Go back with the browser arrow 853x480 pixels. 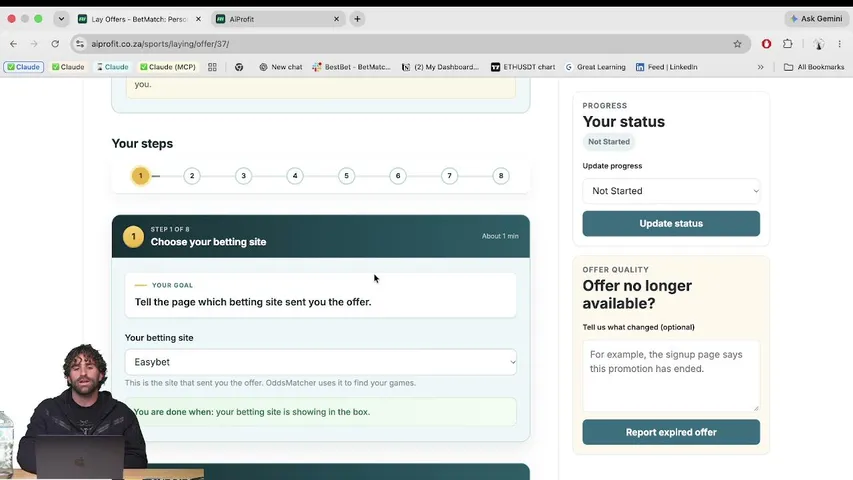tap(14, 44)
